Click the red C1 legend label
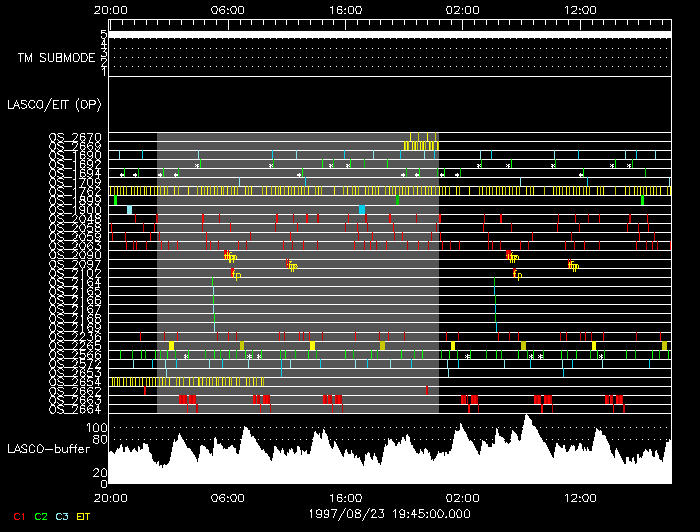Viewport: 700px width, 532px height. point(19,516)
